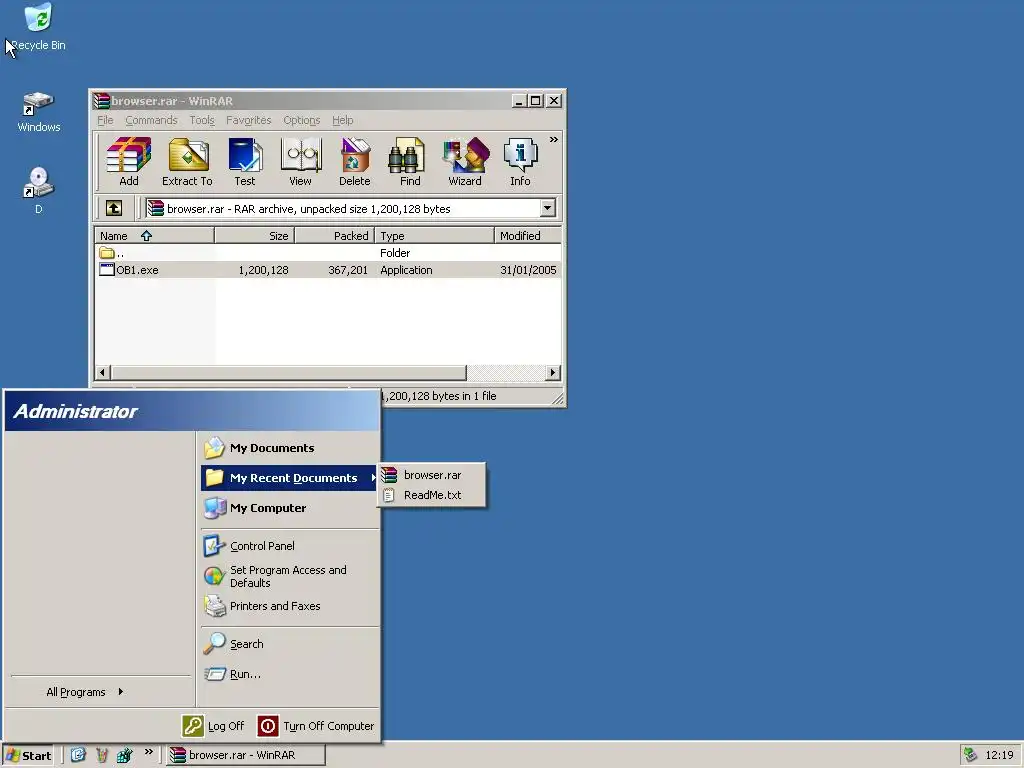The width and height of the screenshot is (1024, 768).
Task: Open My Computer from Start menu
Action: pyautogui.click(x=289, y=508)
